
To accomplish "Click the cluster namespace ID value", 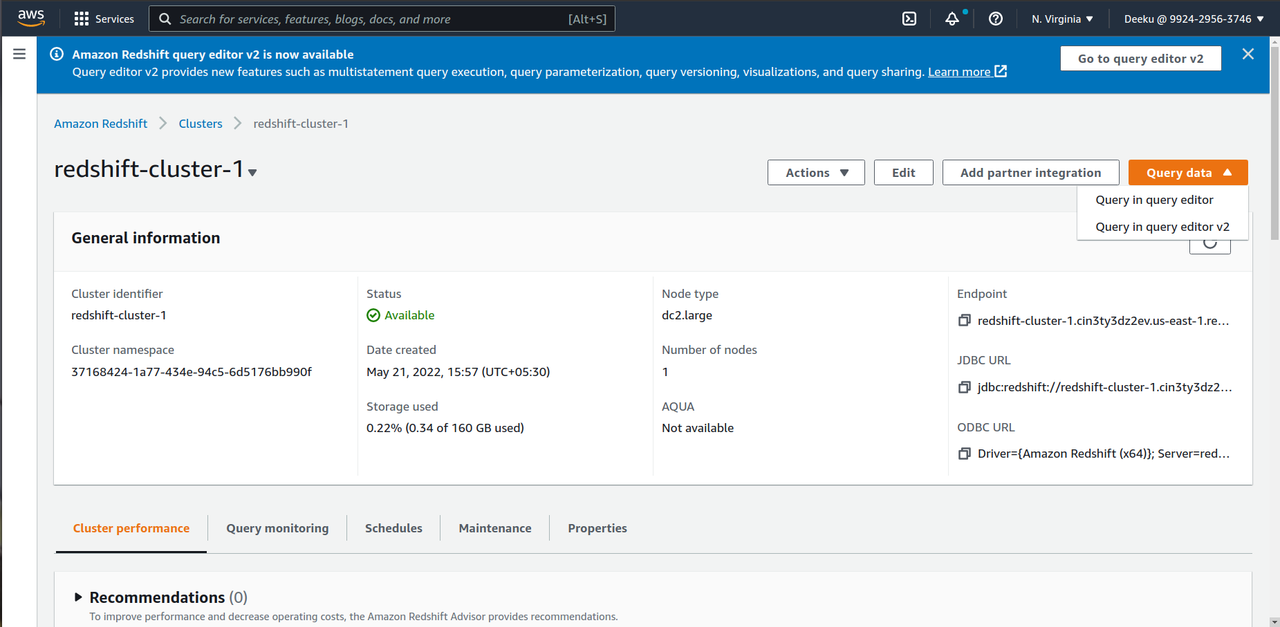I will tap(192, 372).
